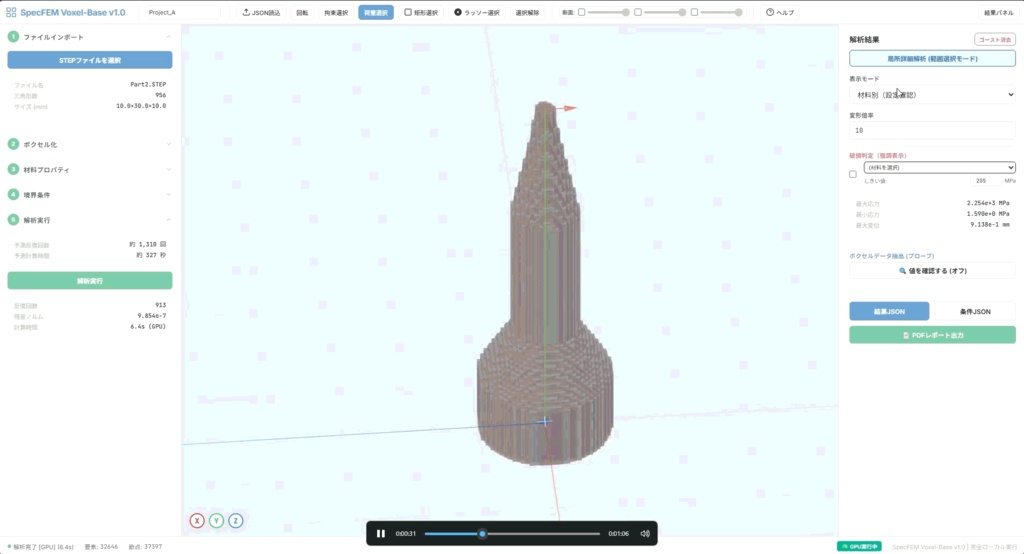Click the 変形倍率 input field

coord(932,130)
